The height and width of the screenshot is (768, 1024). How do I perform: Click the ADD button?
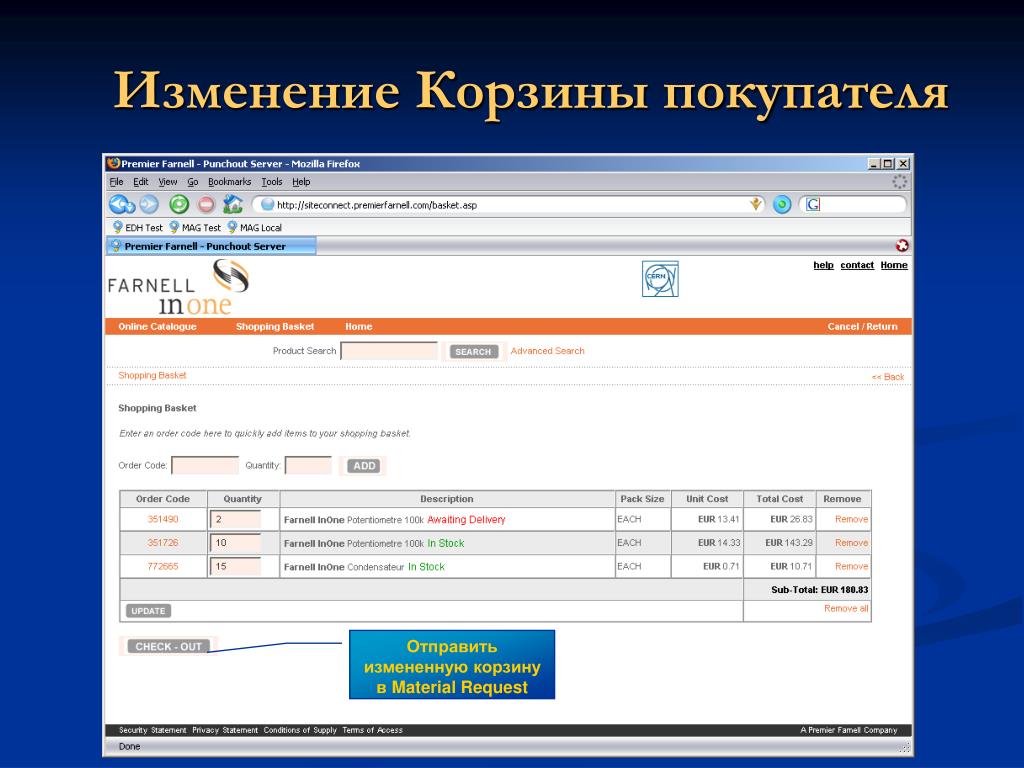pyautogui.click(x=364, y=466)
